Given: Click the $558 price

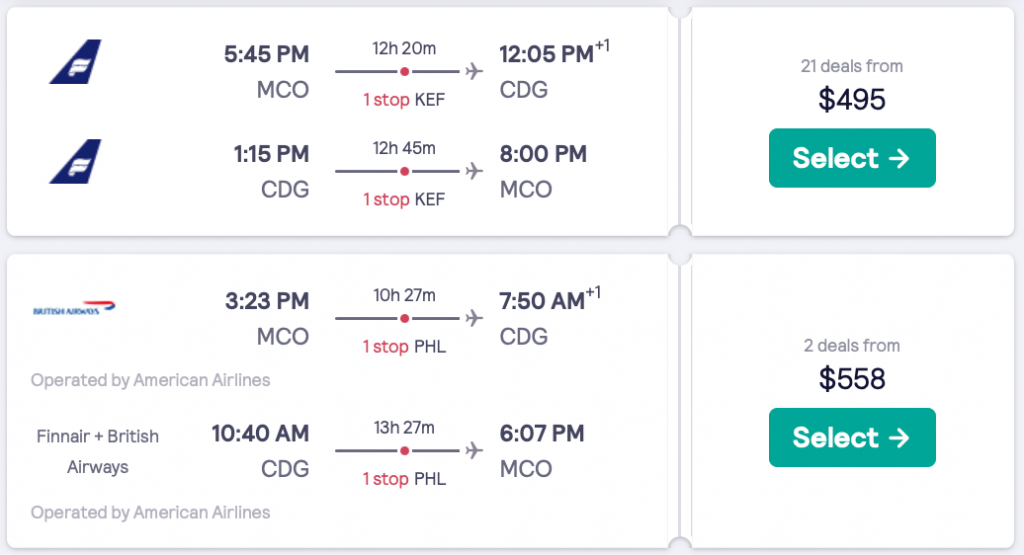Looking at the screenshot, I should tap(852, 378).
